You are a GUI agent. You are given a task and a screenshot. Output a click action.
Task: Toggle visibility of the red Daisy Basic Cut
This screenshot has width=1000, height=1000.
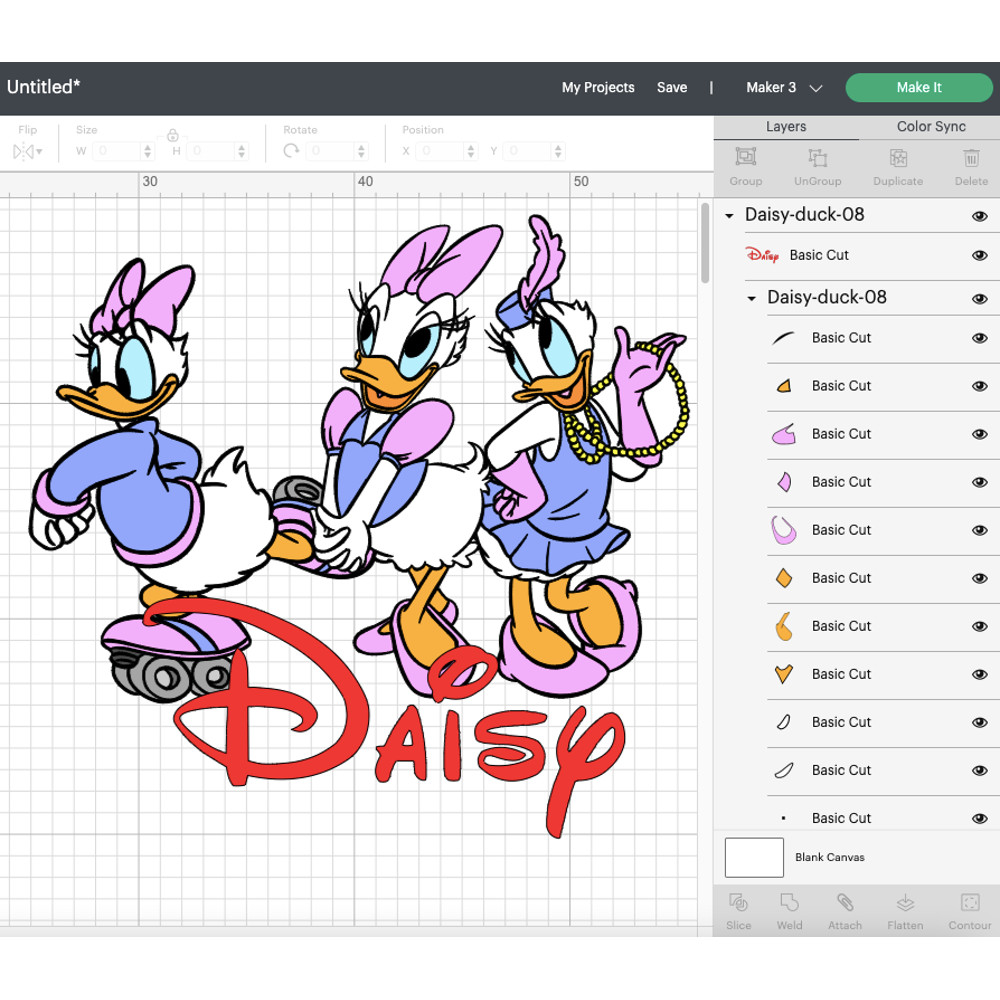(x=980, y=255)
